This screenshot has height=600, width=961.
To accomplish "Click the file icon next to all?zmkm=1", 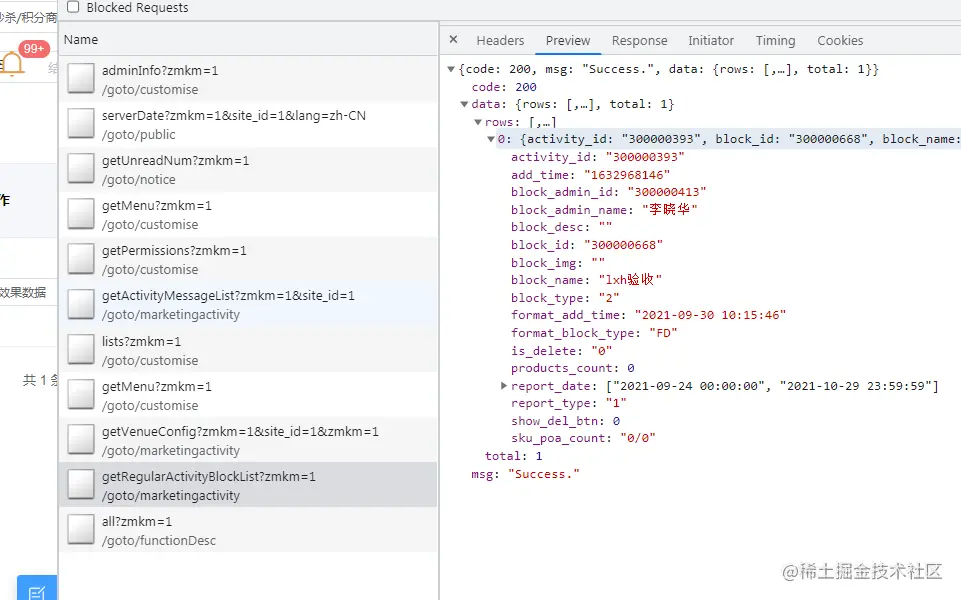I will [81, 530].
